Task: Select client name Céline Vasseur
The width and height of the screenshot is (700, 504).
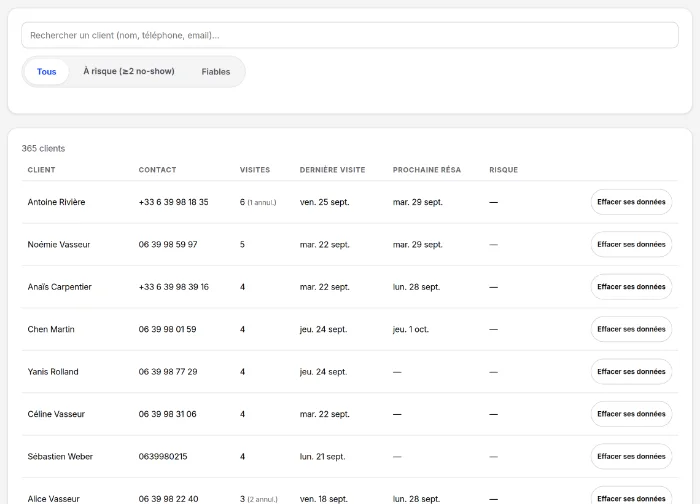Action: click(x=56, y=414)
